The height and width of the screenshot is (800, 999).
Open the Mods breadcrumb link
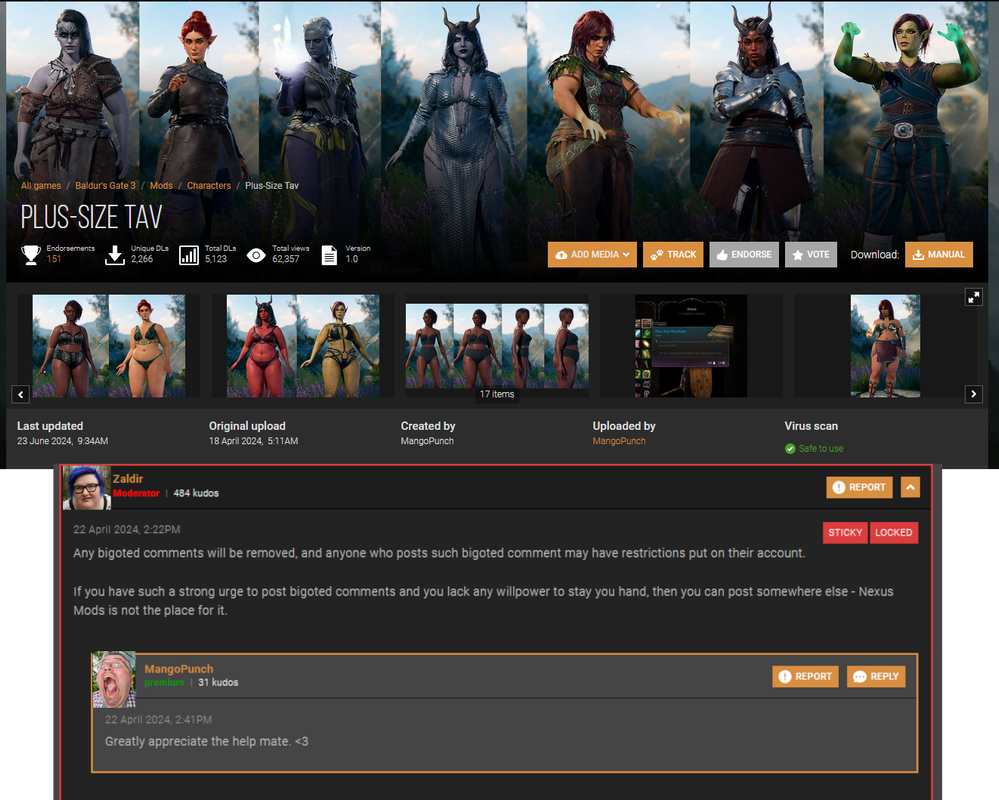pos(161,185)
